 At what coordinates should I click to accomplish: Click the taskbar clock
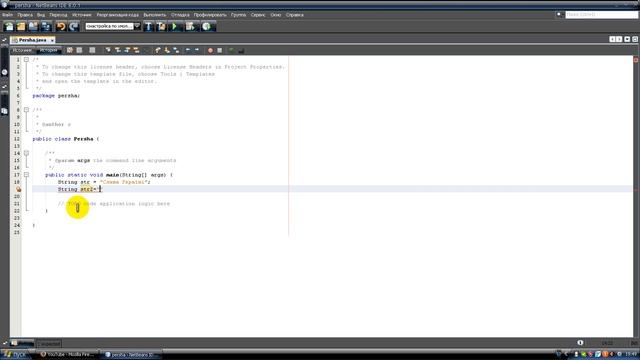tap(632, 354)
